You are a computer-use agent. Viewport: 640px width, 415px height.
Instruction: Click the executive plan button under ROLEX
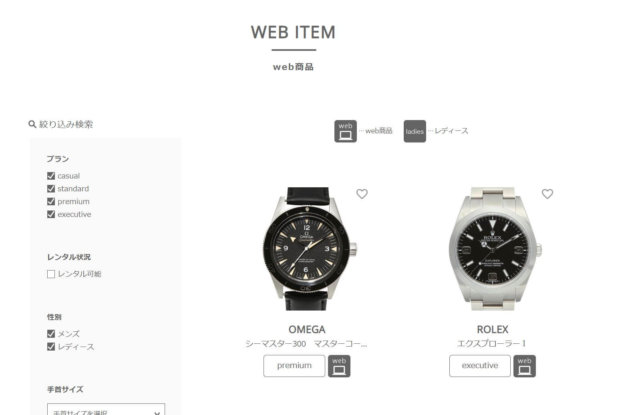coord(480,366)
